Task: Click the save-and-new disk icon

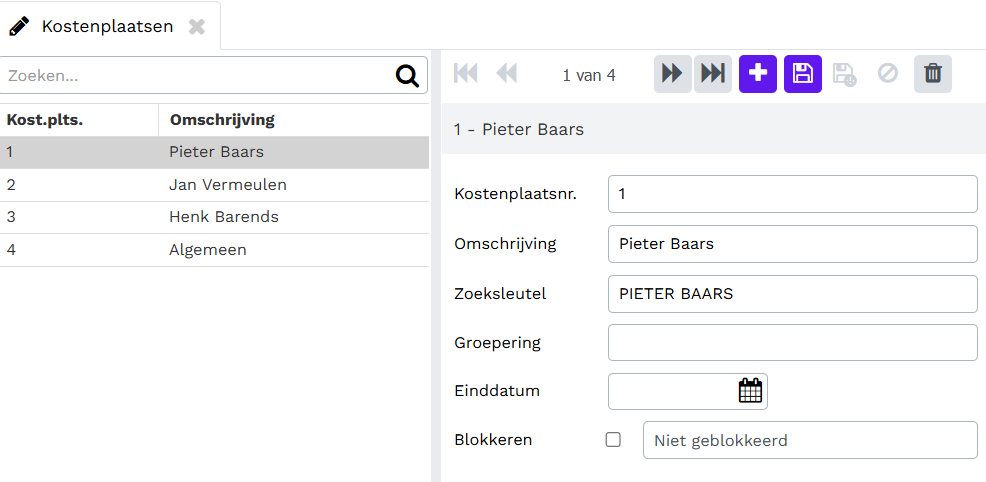Action: [x=845, y=74]
